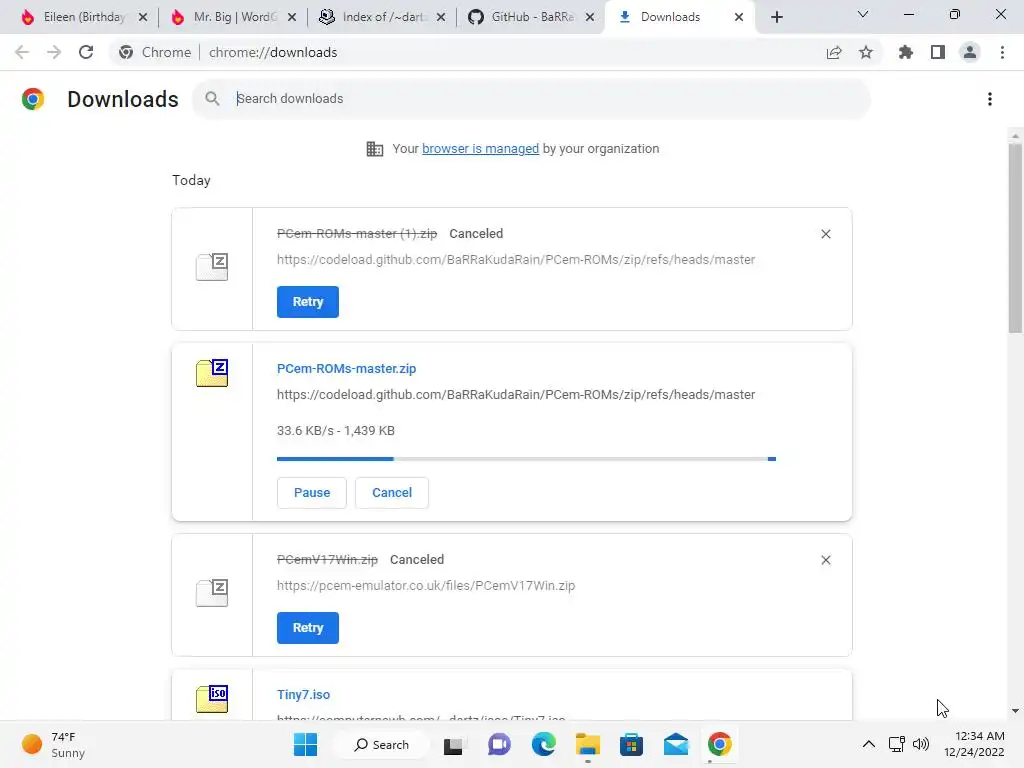The image size is (1024, 768).
Task: Open the Mail app from taskbar
Action: [x=676, y=744]
